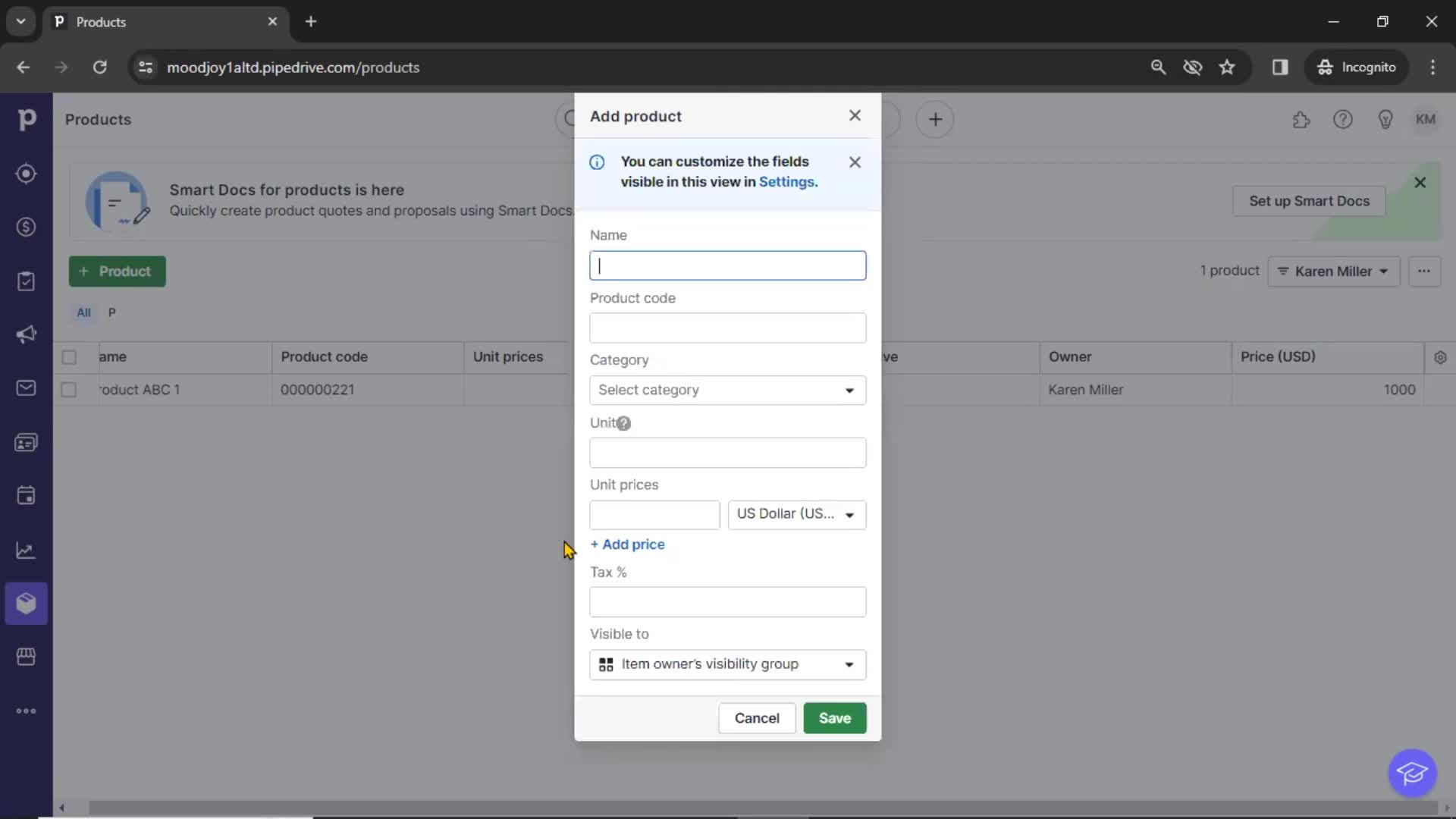Enable the item owner's visibility group toggle
The height and width of the screenshot is (819, 1456).
coord(727,663)
